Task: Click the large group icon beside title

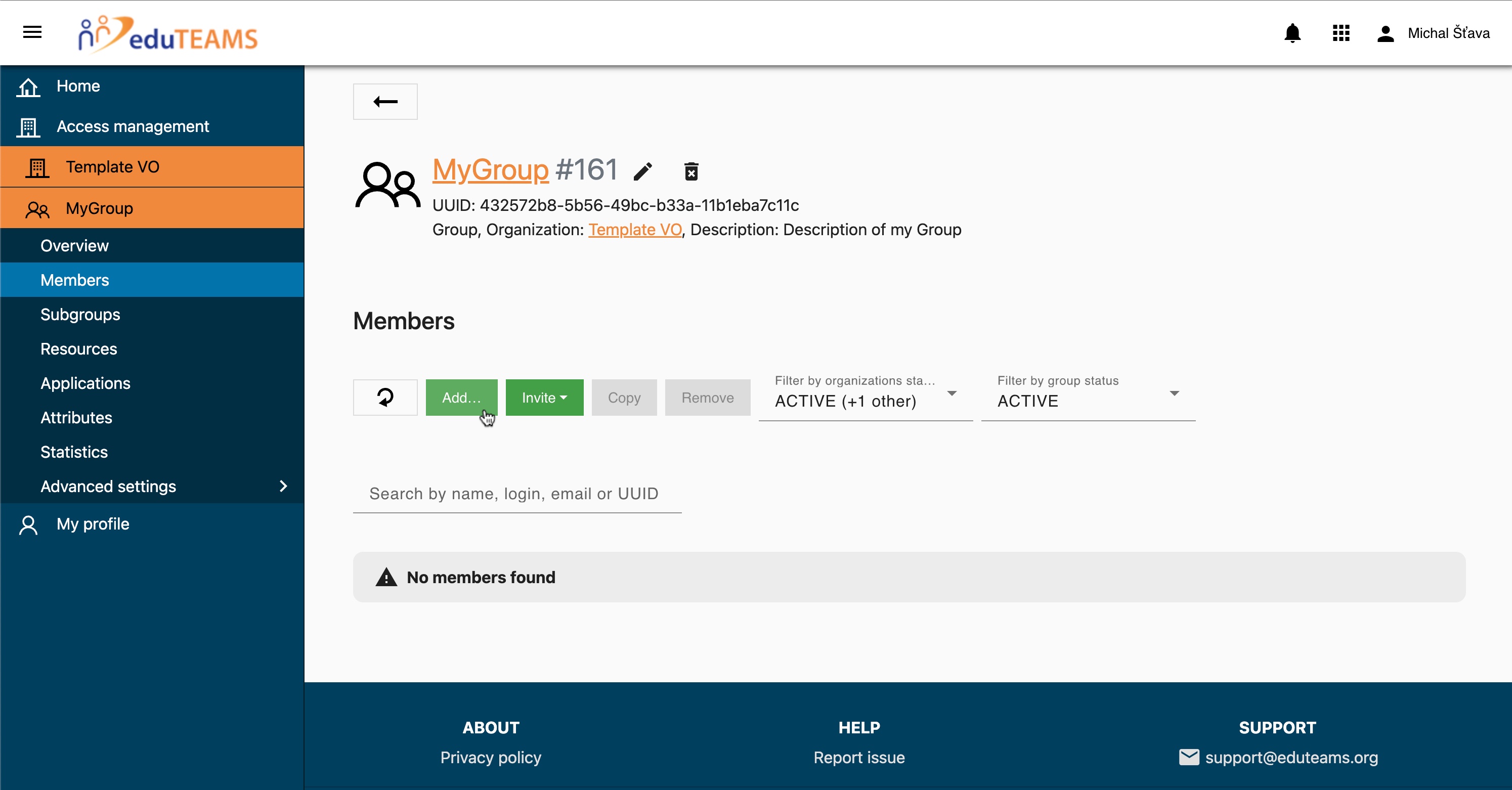Action: click(387, 185)
